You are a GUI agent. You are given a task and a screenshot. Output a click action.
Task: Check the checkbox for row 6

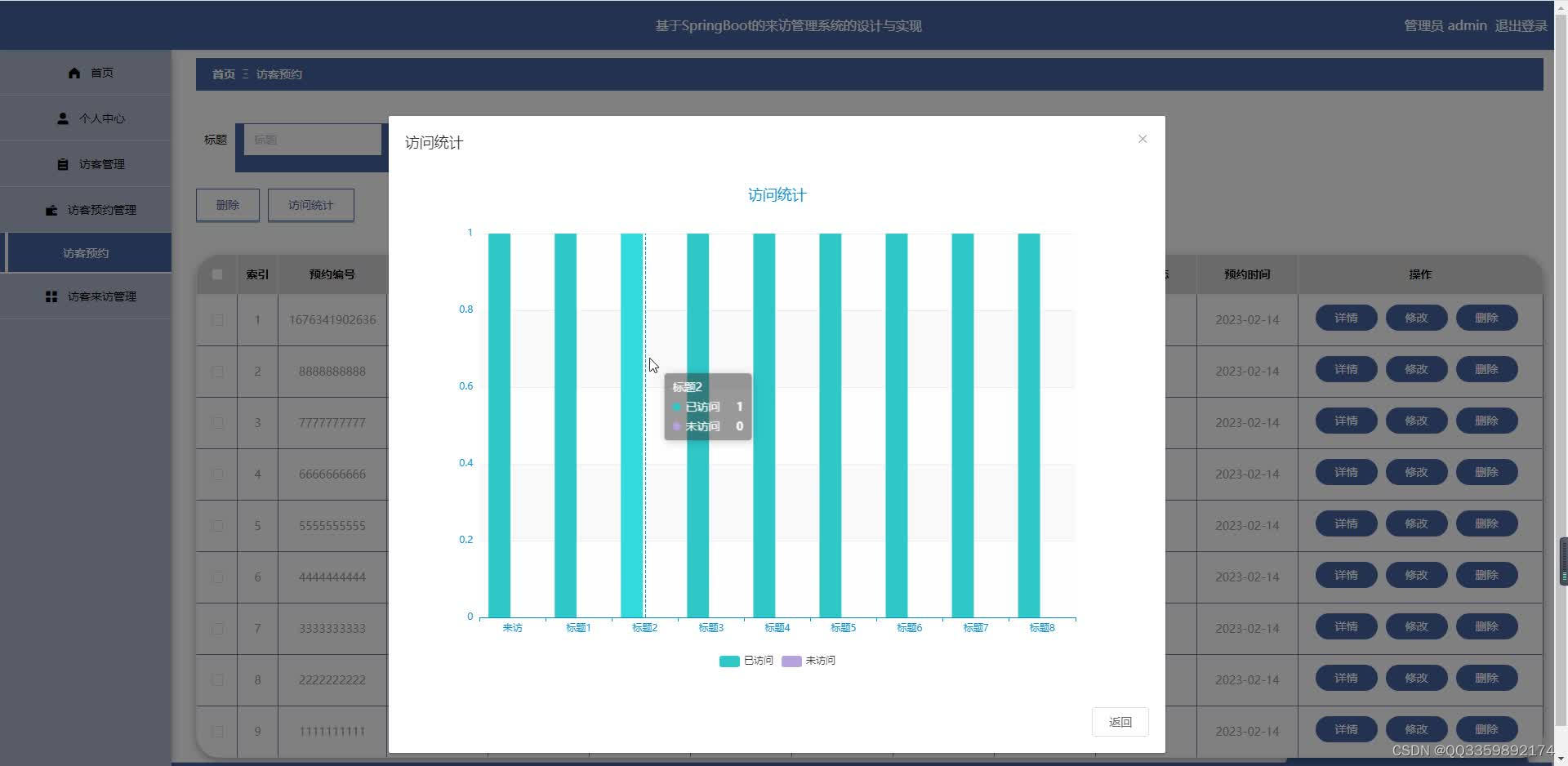(x=217, y=577)
